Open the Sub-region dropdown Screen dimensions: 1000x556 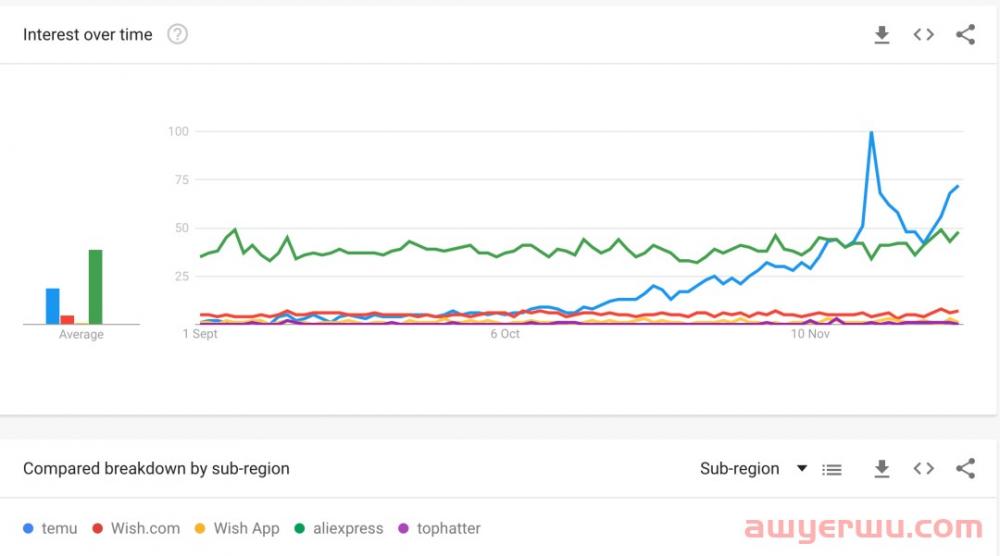739,468
